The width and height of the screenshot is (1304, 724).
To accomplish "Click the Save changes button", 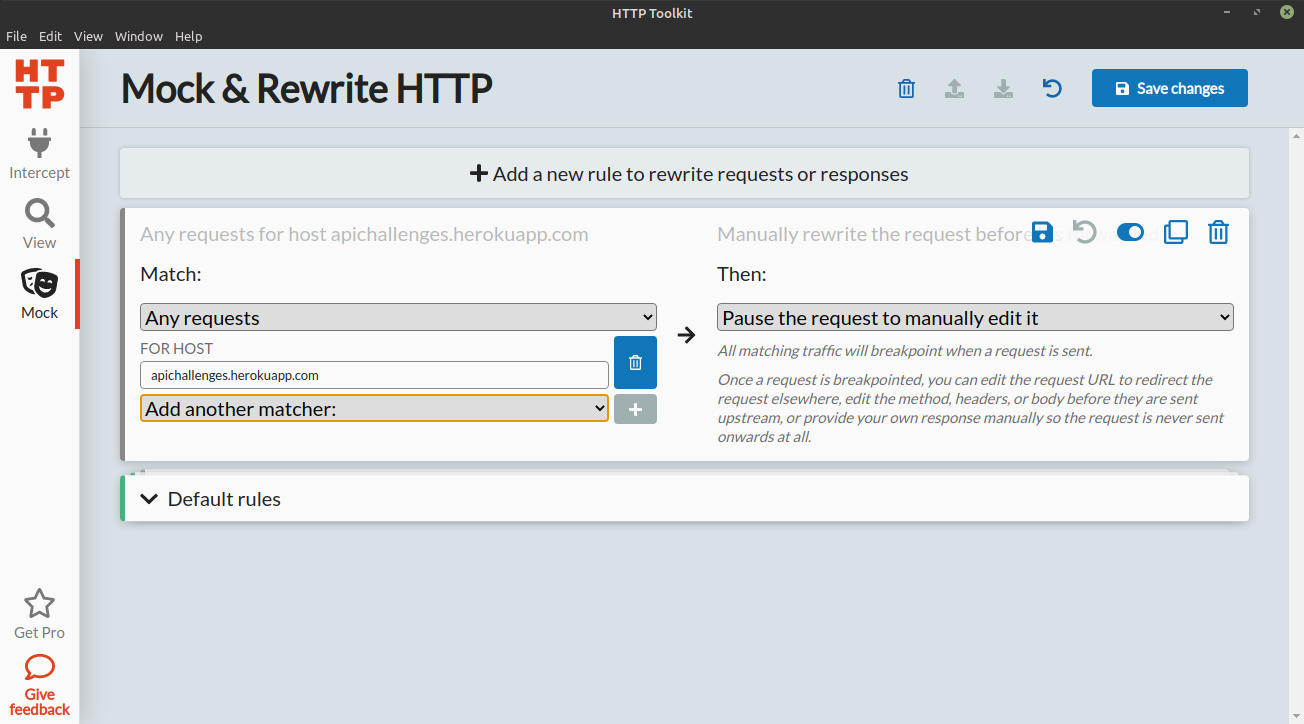I will [x=1170, y=88].
